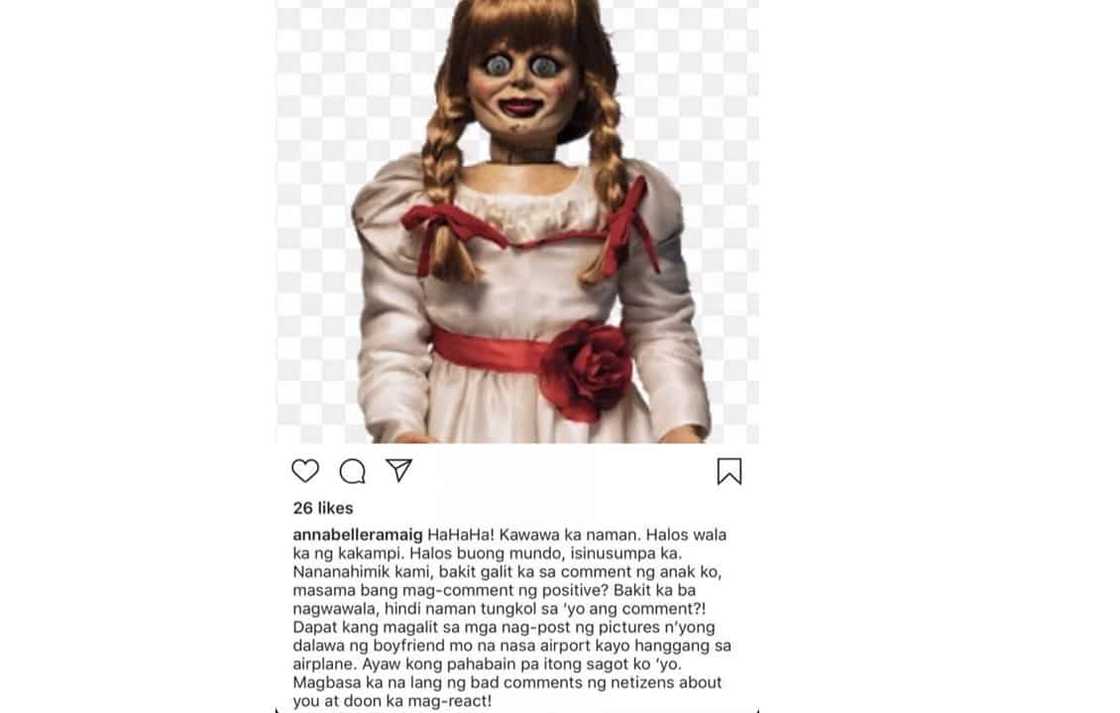
Task: Click the word "airport" in the caption
Action: (x=566, y=646)
